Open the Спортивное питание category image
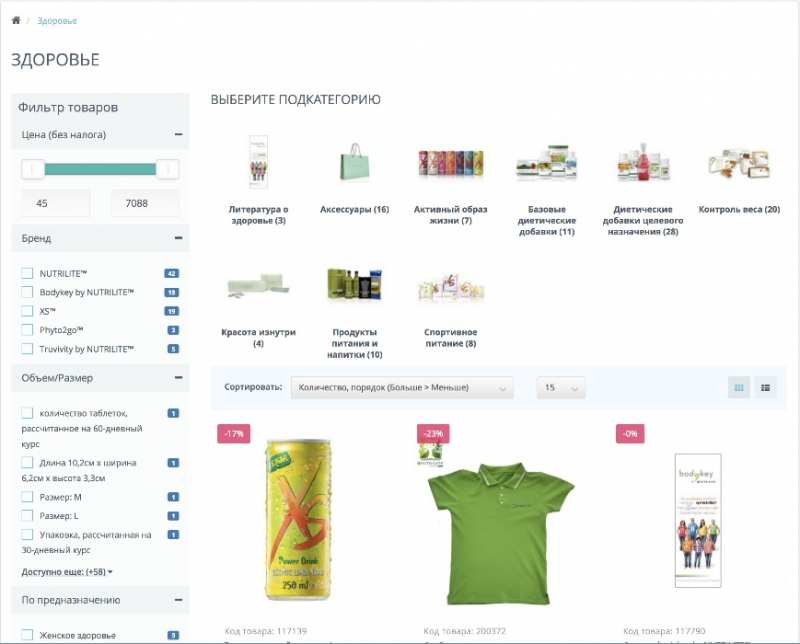Screen dimensions: 800x644 click(450, 288)
